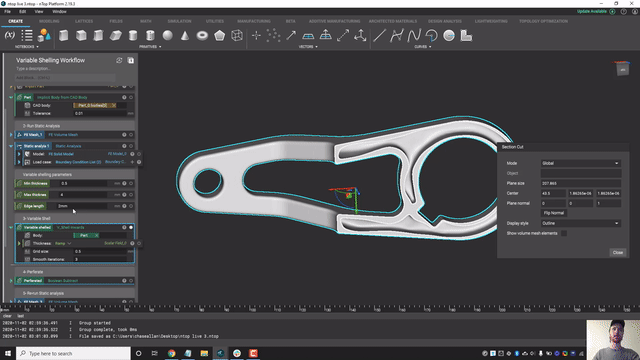The image size is (640, 360).
Task: Switch to the Modeling ribbon tab
Action: 49,21
